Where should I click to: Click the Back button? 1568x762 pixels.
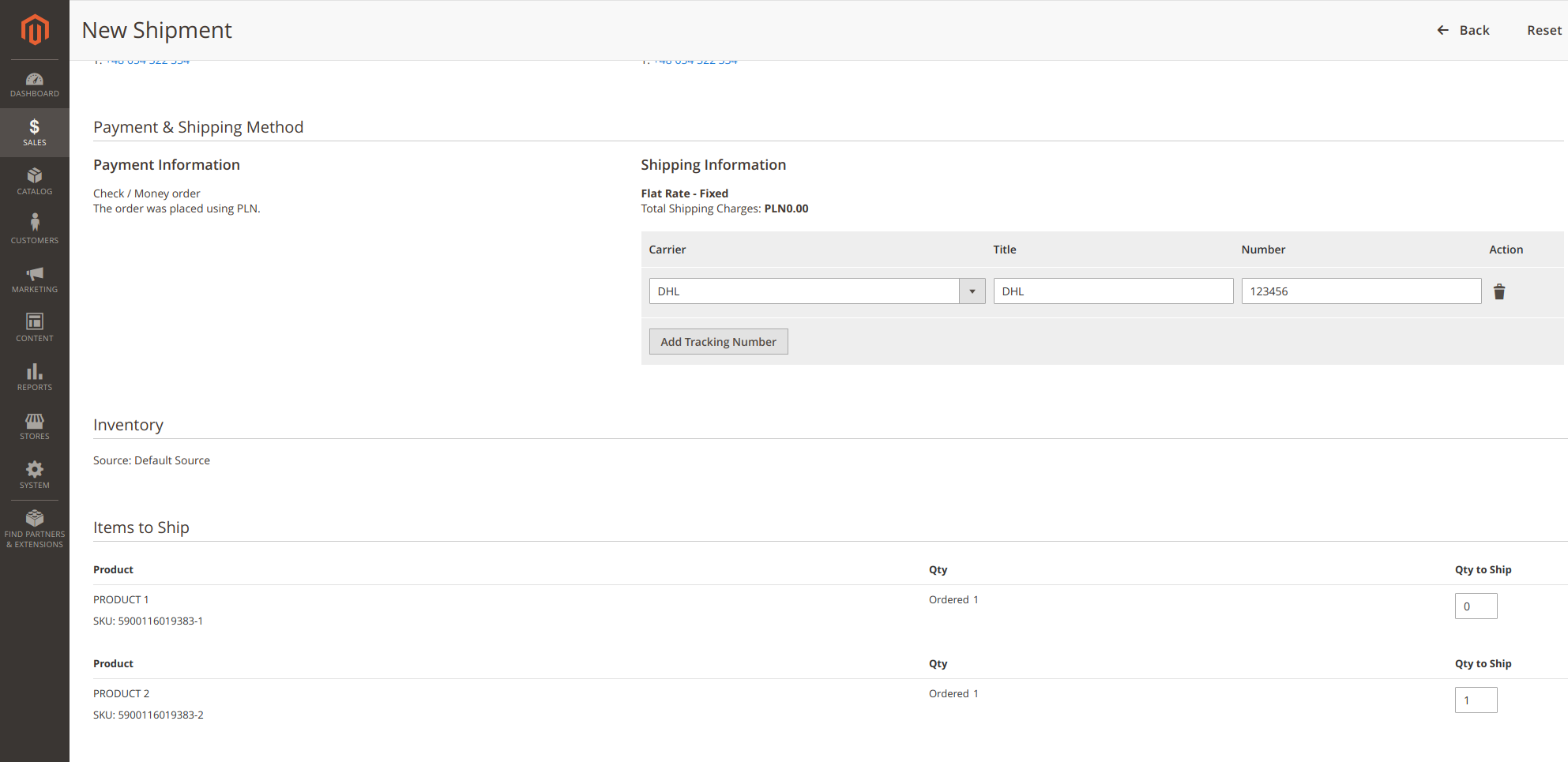pyautogui.click(x=1463, y=30)
